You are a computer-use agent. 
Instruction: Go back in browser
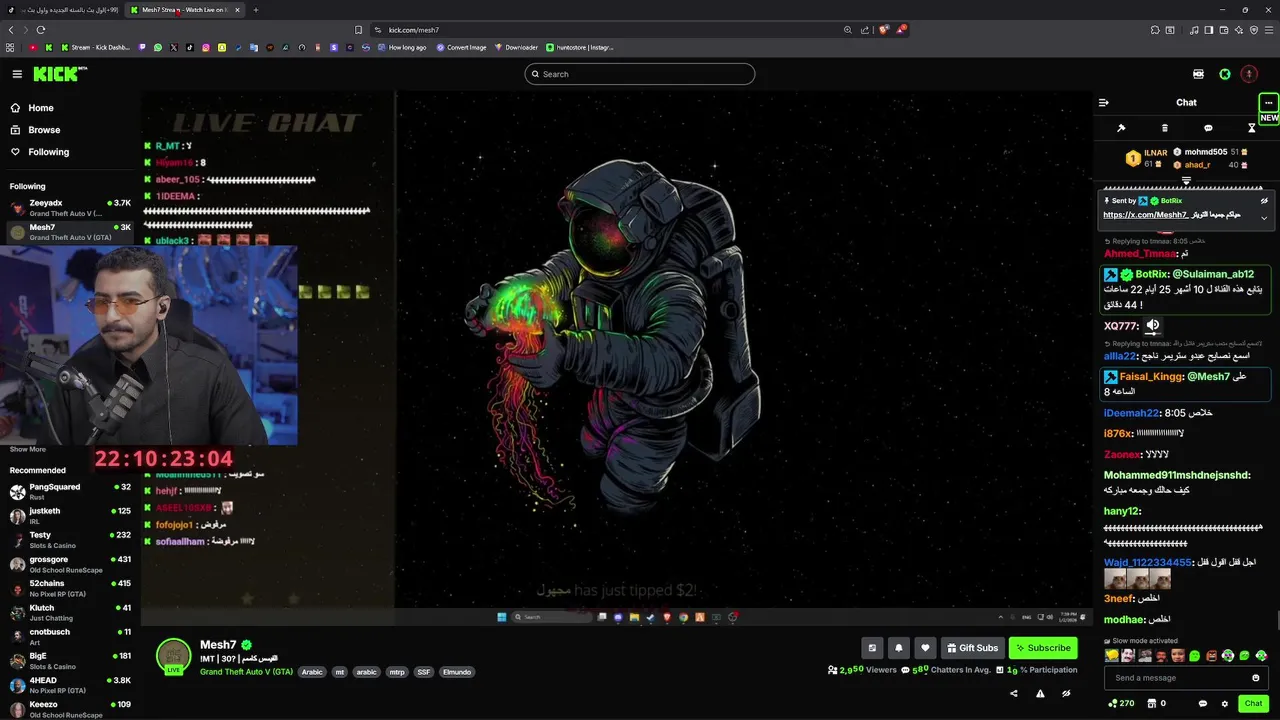tap(11, 30)
